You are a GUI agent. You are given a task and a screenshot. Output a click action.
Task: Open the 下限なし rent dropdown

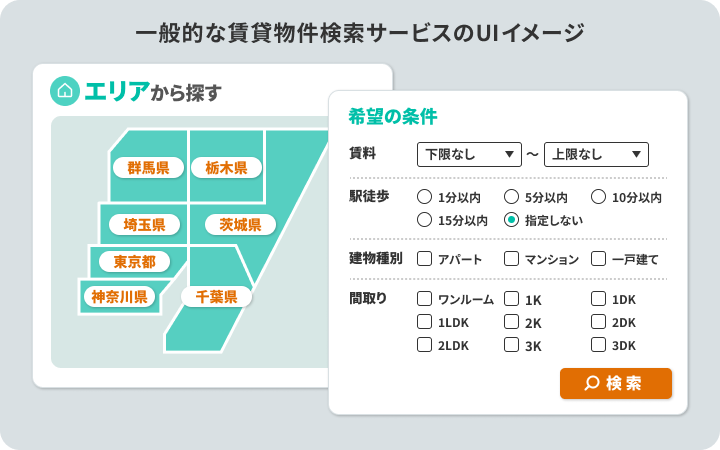(x=469, y=154)
